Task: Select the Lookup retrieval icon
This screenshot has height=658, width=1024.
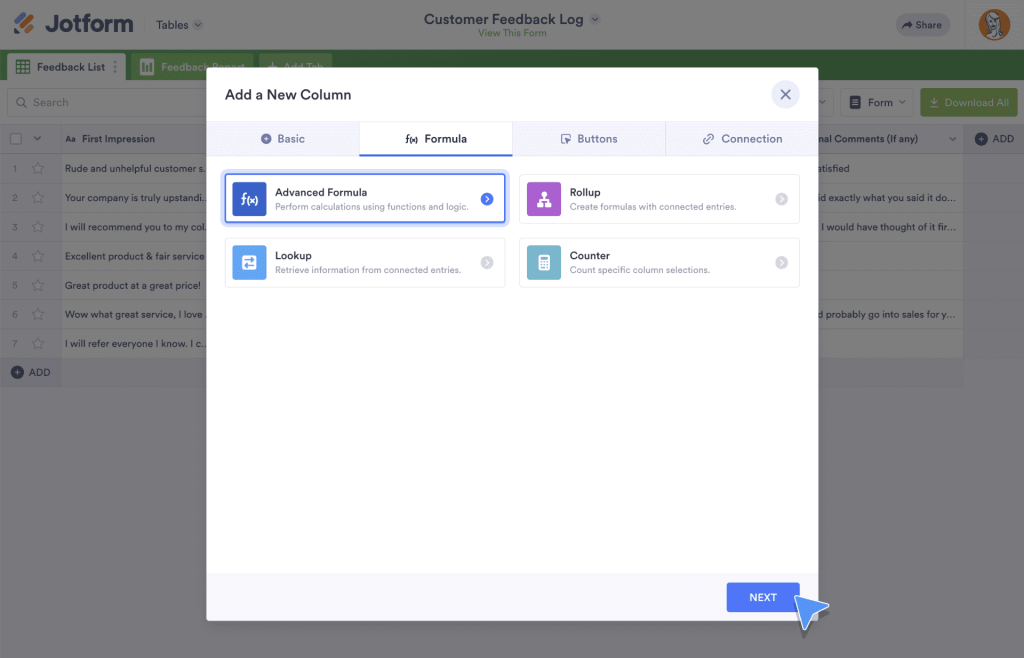Action: tap(248, 262)
